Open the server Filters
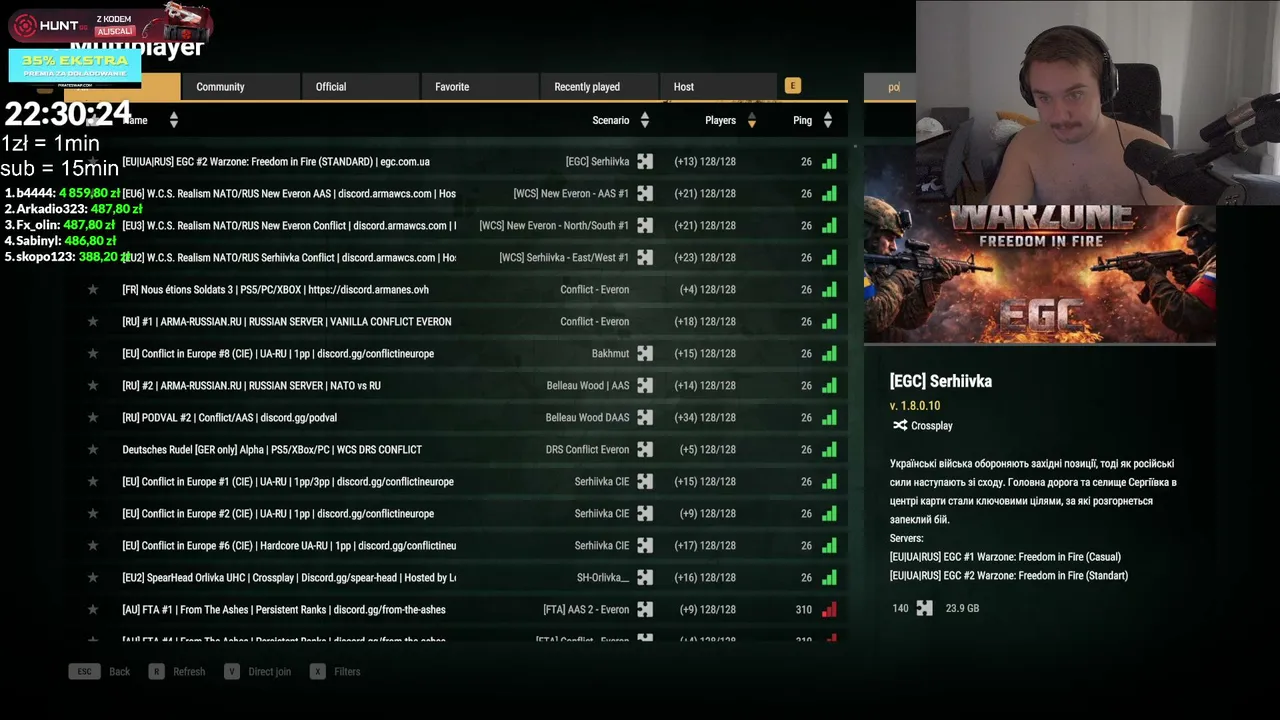 pyautogui.click(x=335, y=672)
